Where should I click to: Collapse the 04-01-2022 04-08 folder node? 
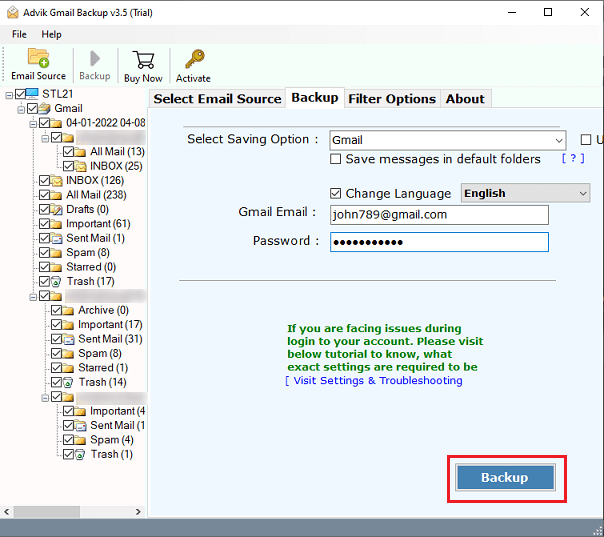coord(33,124)
